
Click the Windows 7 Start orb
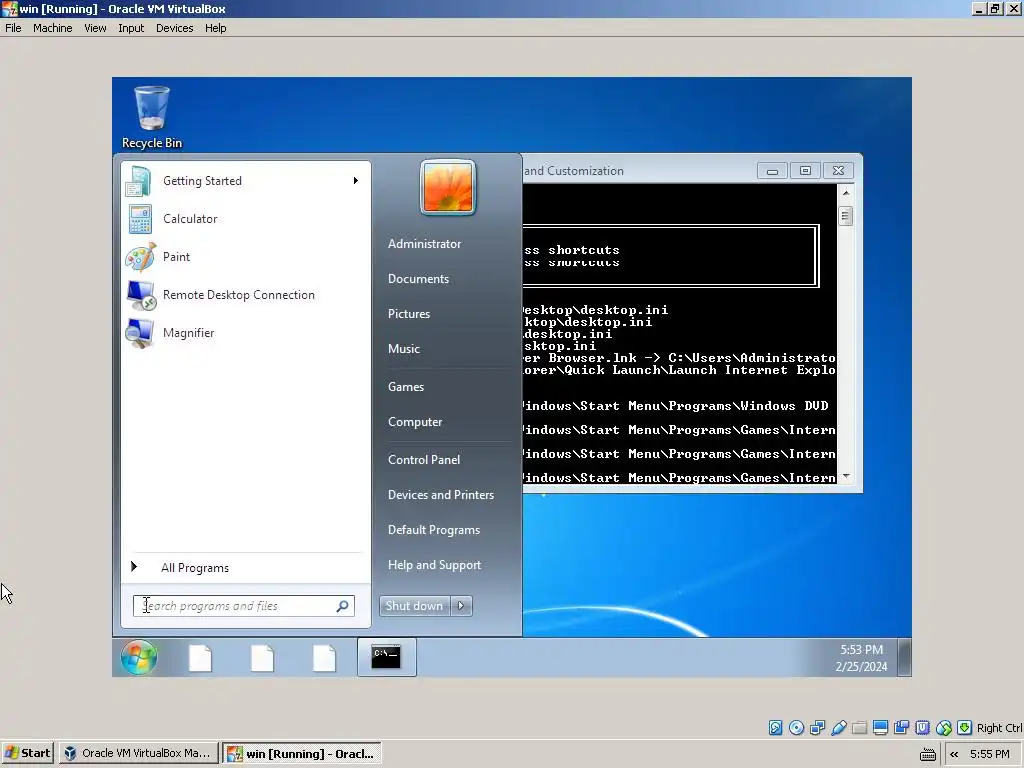coord(138,656)
